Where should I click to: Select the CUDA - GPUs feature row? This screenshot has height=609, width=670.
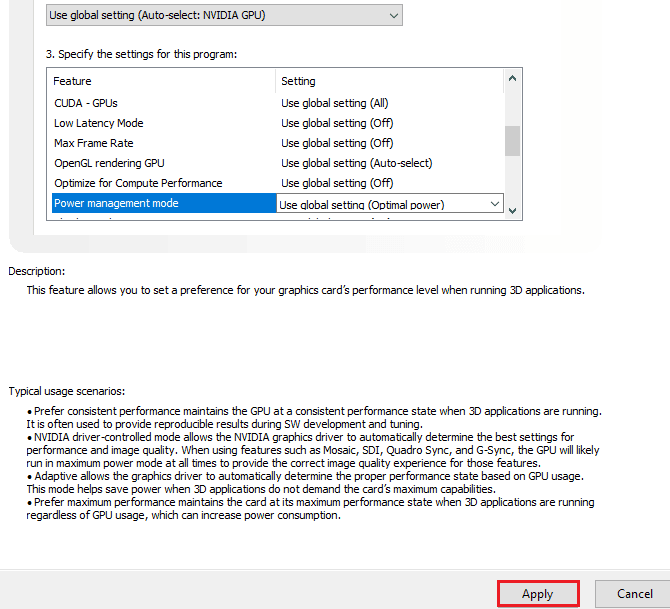(278, 103)
